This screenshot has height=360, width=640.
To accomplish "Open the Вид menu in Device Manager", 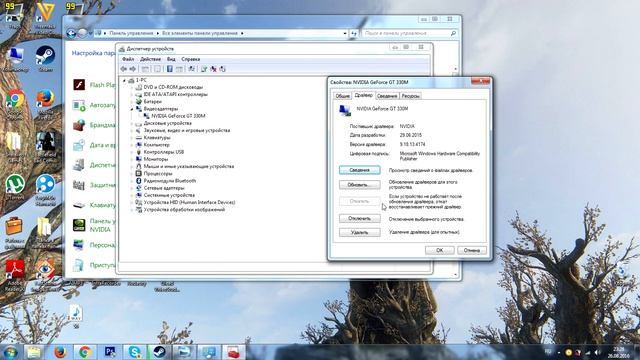I will coord(171,59).
